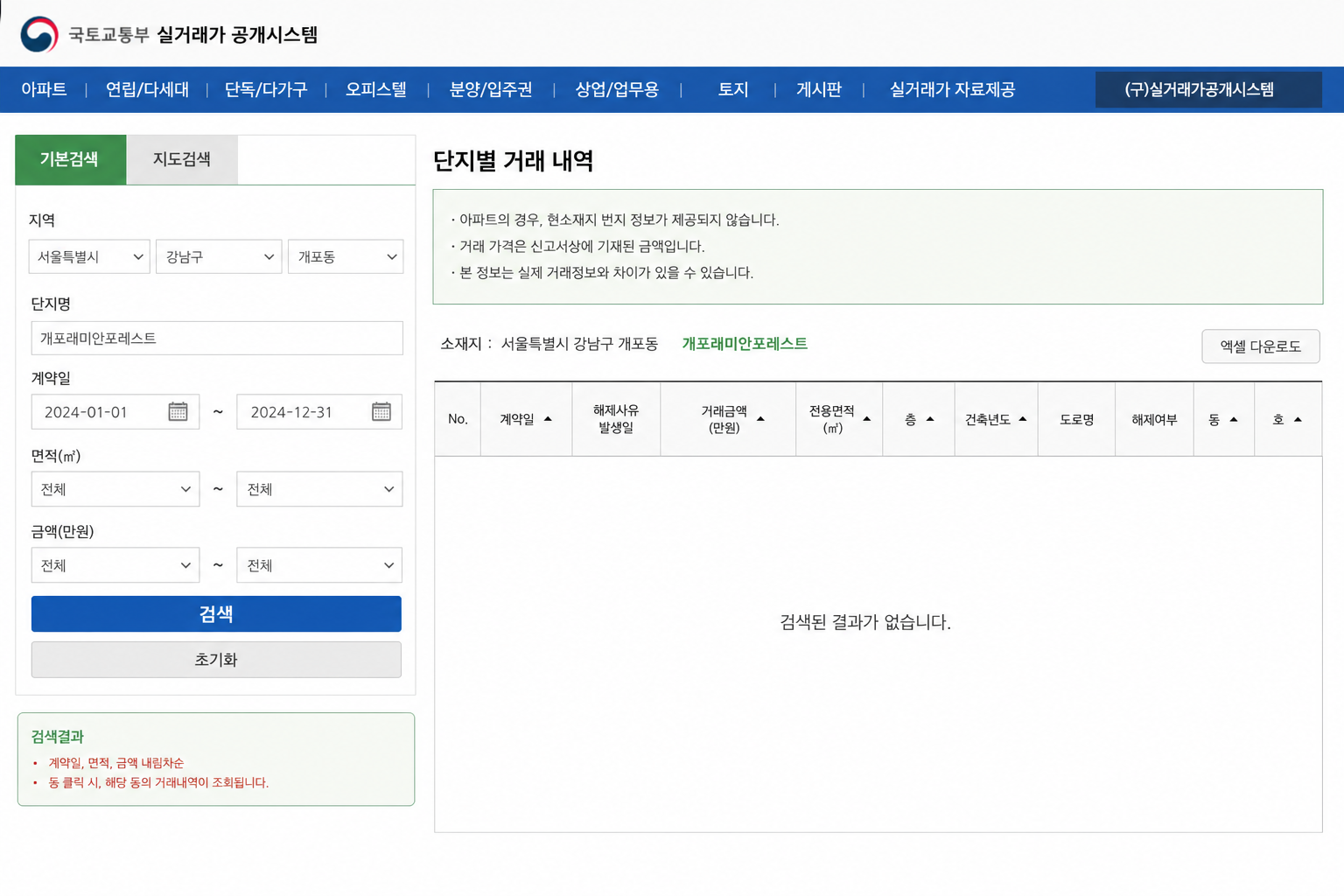Click the 거래 가격은 신고서상에 notice line
The image size is (1344, 896).
pyautogui.click(x=582, y=246)
